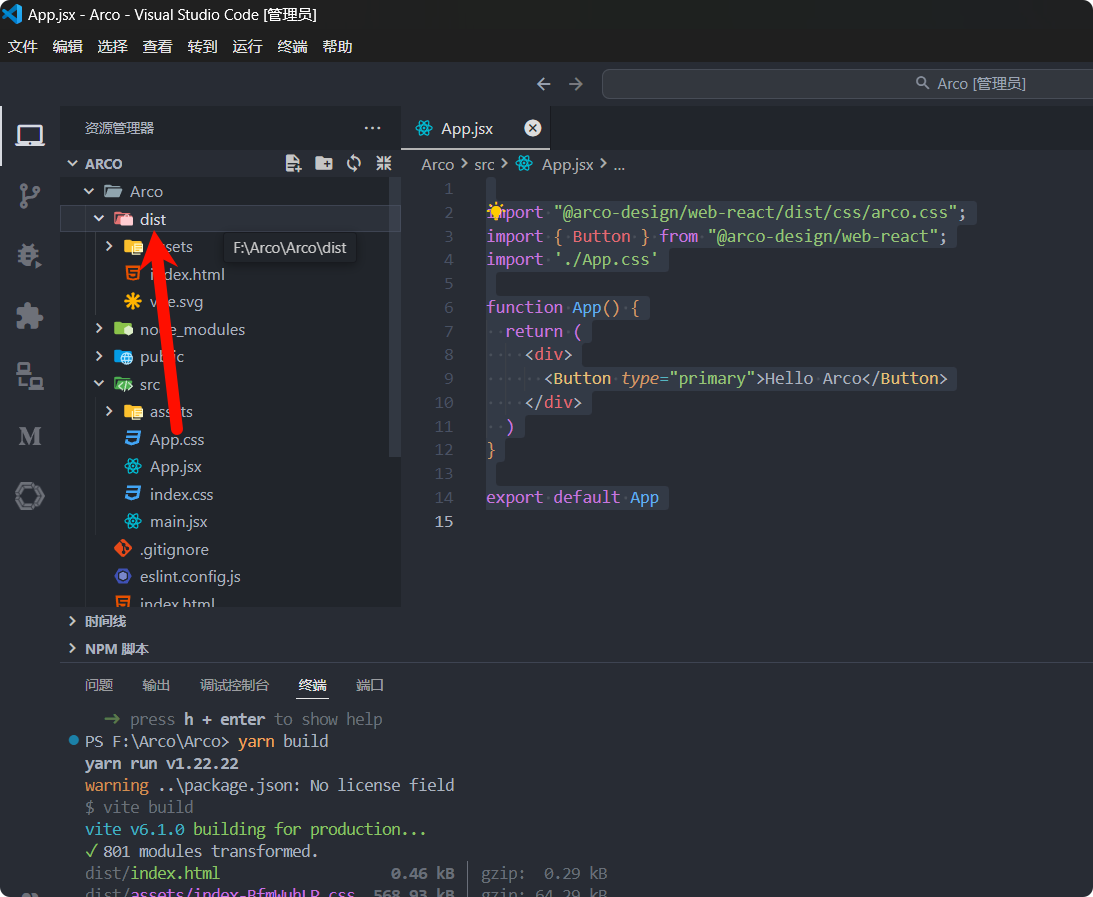Screen dimensions: 1093x897
Task: Open the 终端 menu
Action: point(292,47)
